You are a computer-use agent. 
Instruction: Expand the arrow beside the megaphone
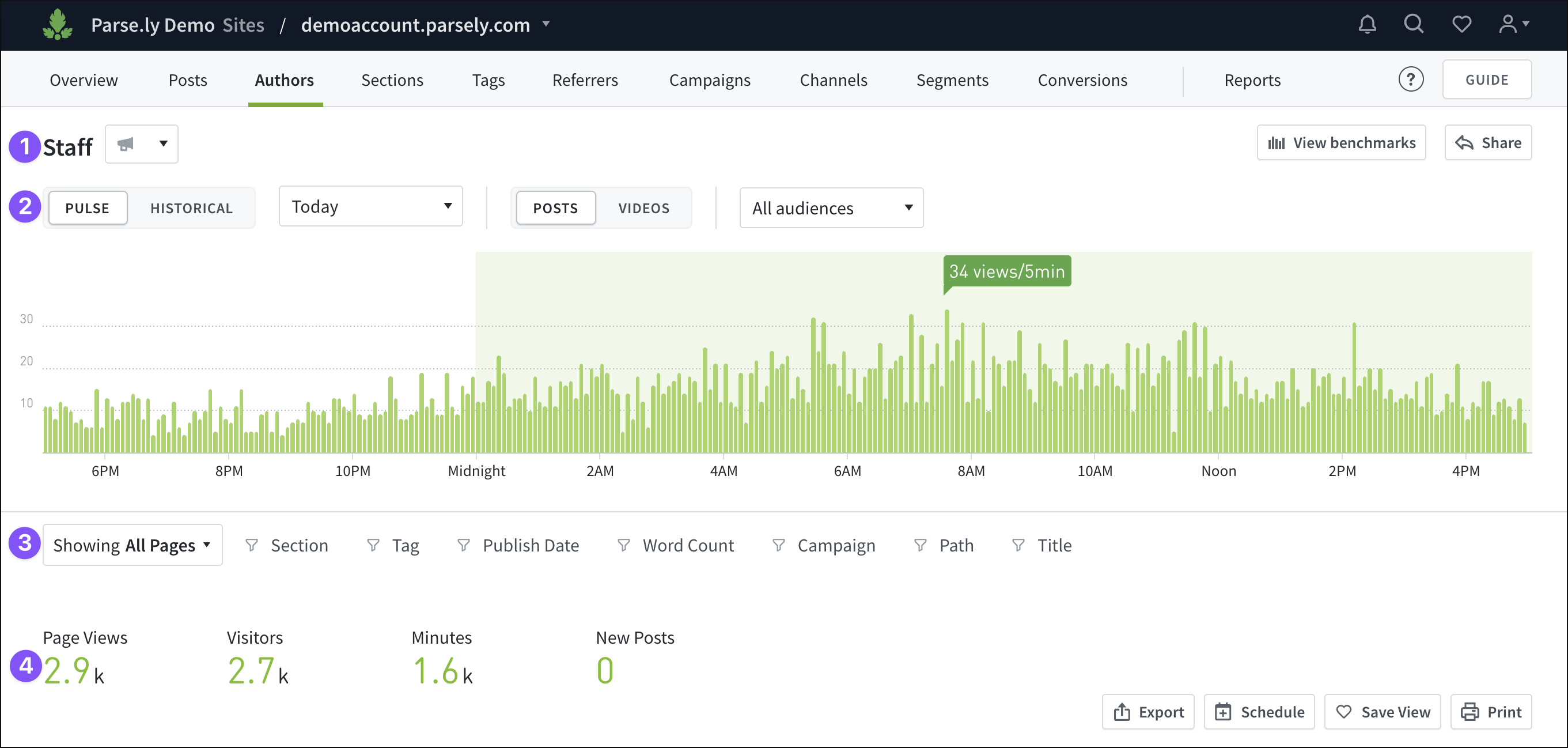click(163, 145)
